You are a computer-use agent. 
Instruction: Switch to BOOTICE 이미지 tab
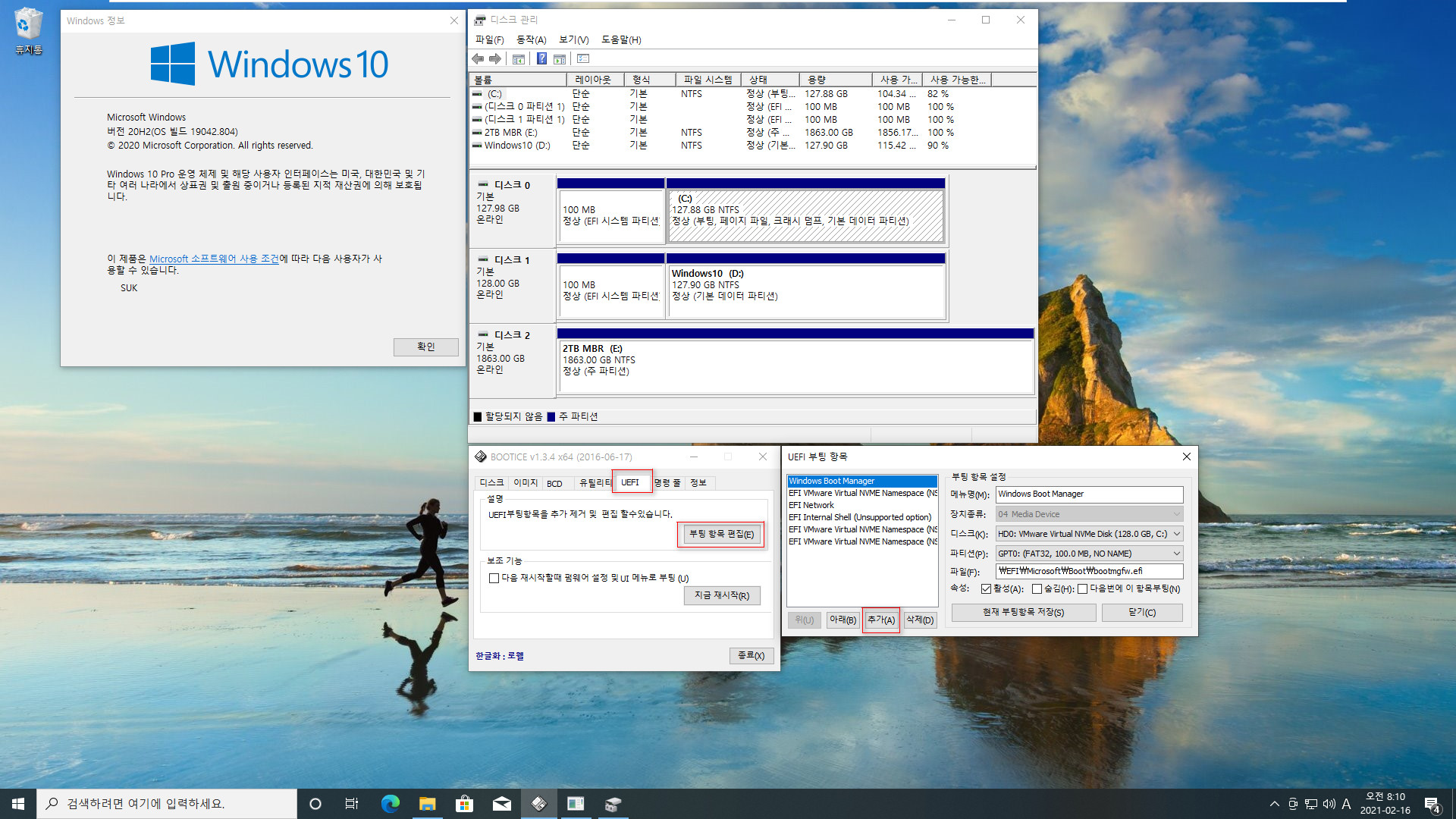[x=525, y=483]
